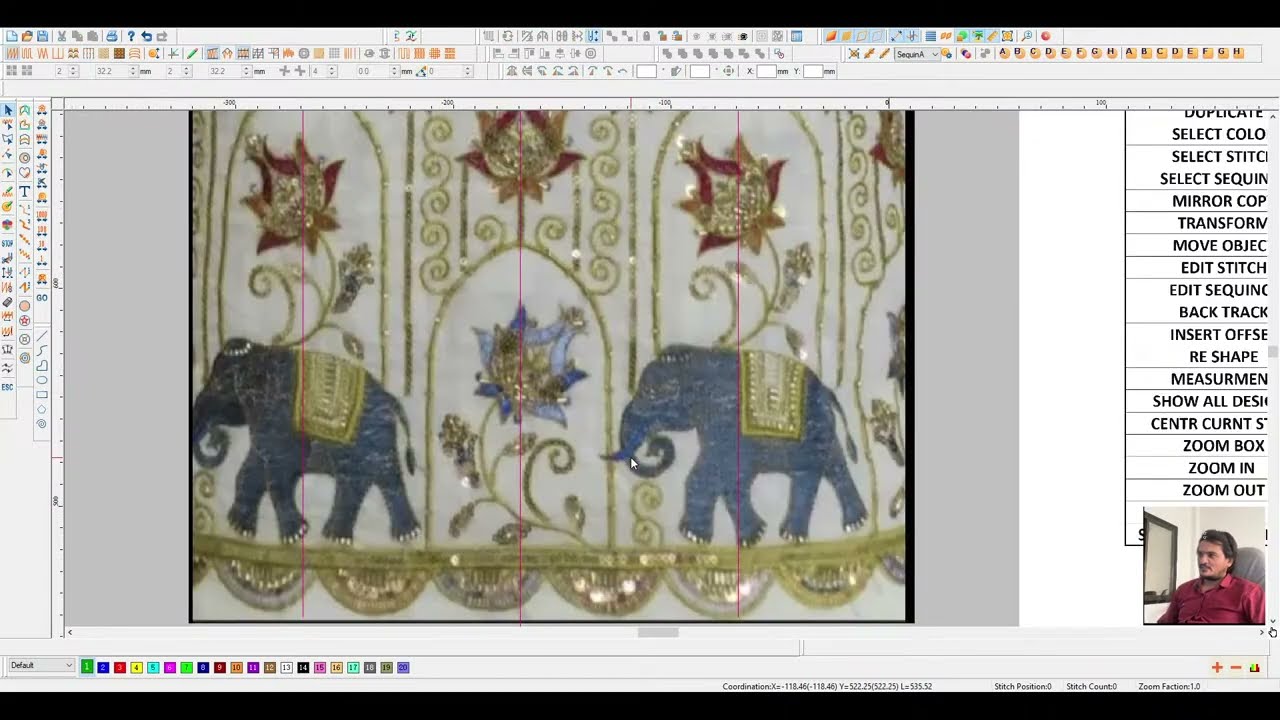Select yellow color swatch 4
Viewport: 1280px width, 720px height.
(x=136, y=667)
